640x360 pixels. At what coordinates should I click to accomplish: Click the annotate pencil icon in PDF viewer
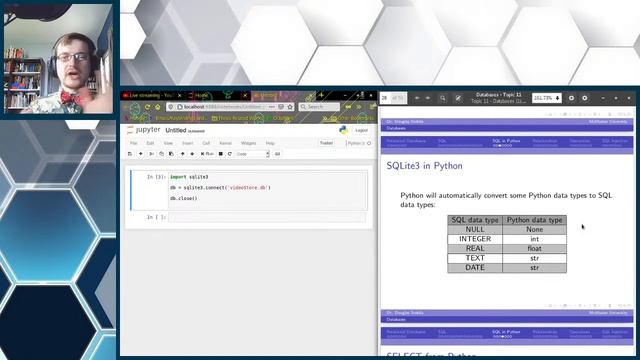[458, 98]
